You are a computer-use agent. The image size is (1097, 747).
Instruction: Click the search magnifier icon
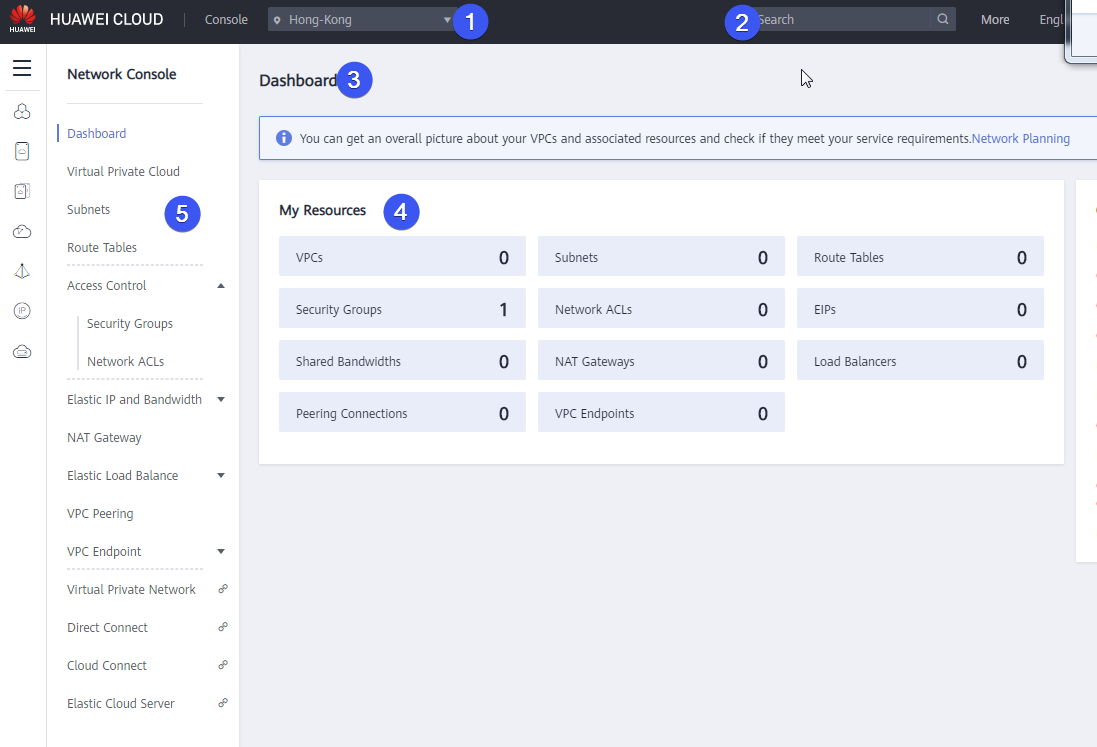click(942, 19)
